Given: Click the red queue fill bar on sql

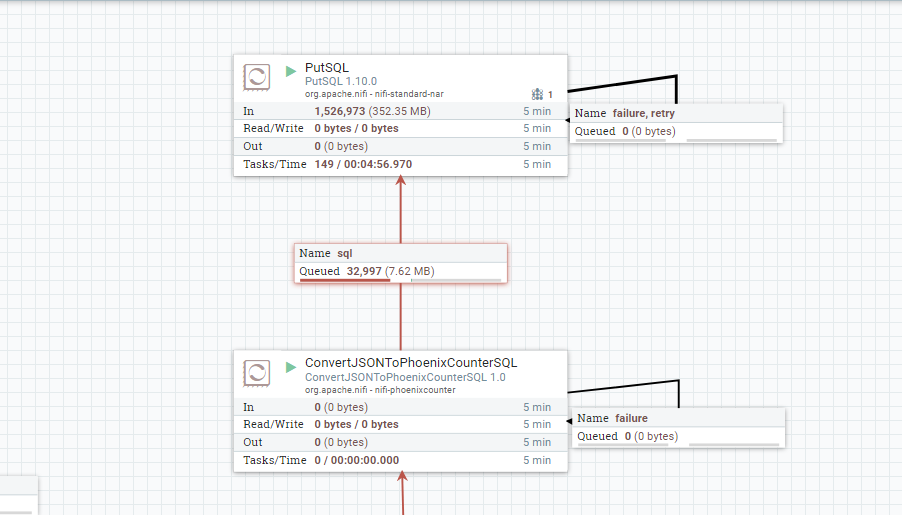Looking at the screenshot, I should pos(345,280).
